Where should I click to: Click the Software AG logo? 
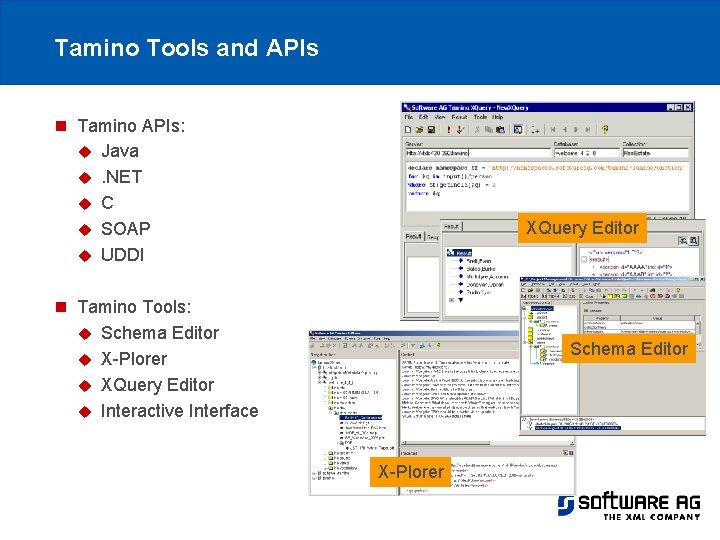click(629, 507)
